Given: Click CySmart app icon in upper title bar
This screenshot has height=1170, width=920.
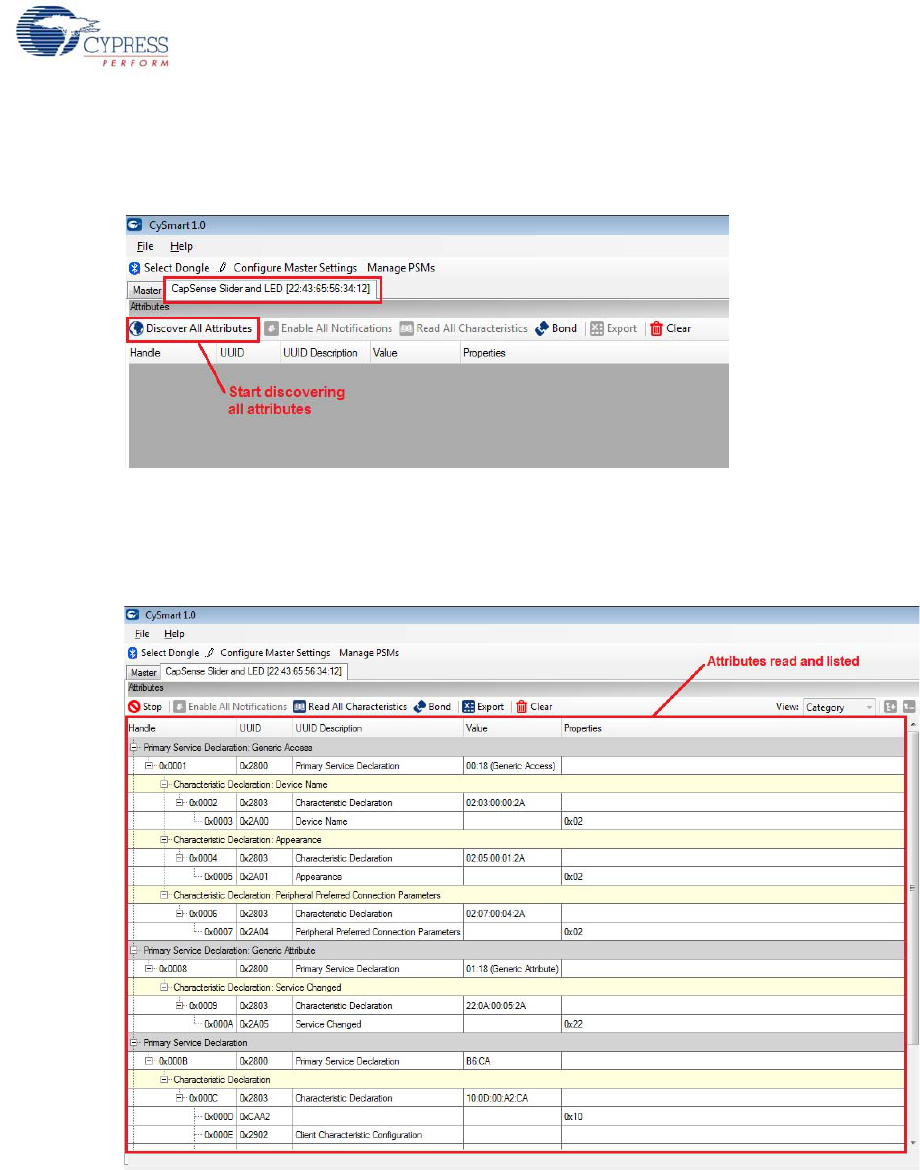Looking at the screenshot, I should (x=134, y=225).
